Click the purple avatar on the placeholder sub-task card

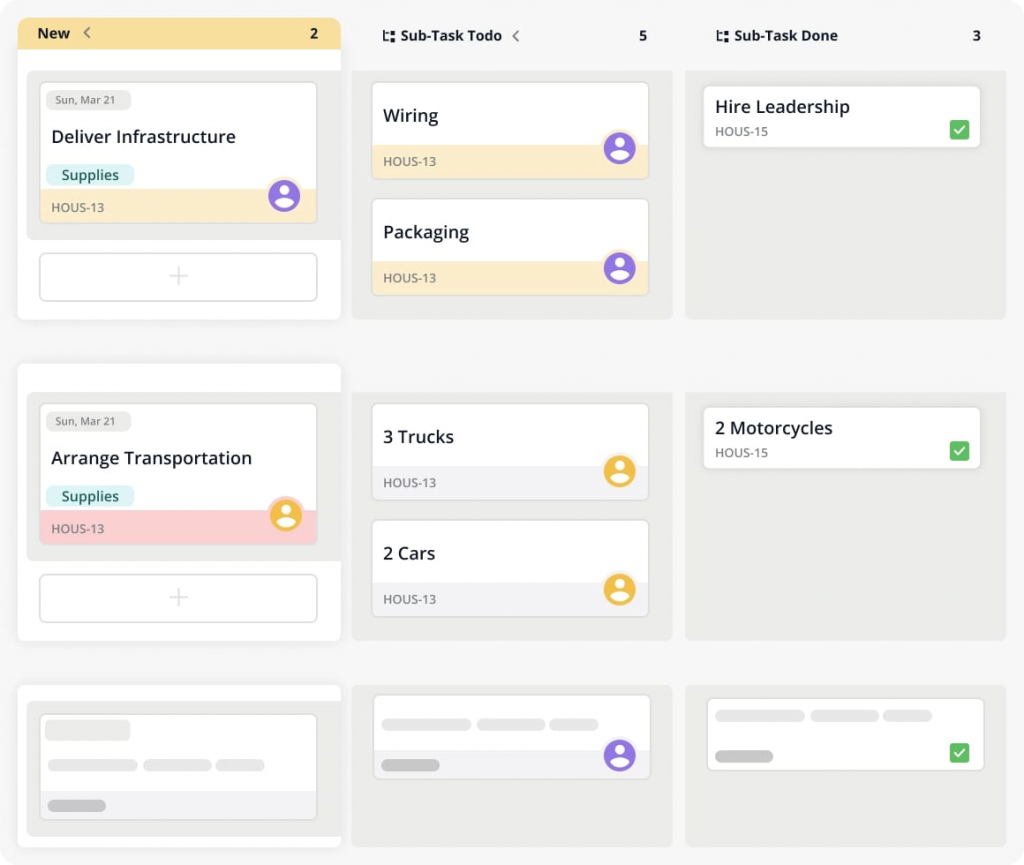click(x=619, y=755)
